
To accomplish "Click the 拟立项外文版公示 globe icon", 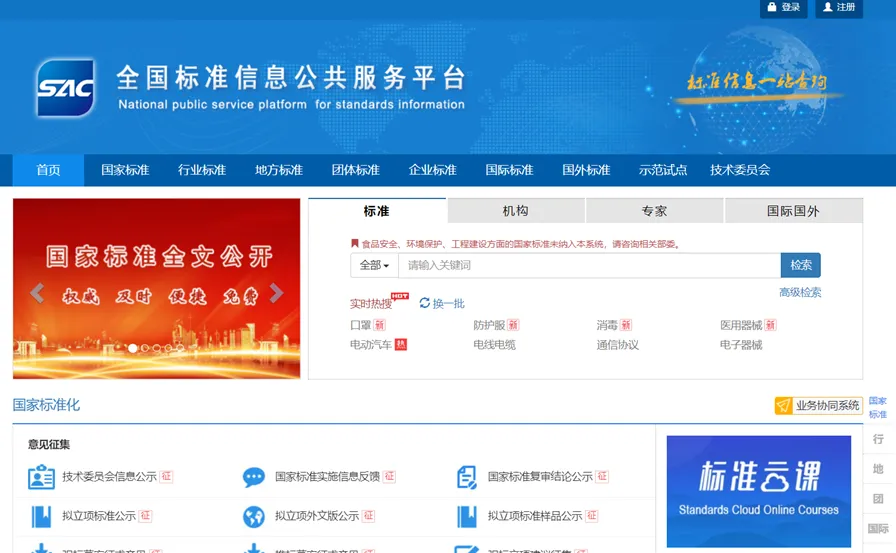I will 254,516.
